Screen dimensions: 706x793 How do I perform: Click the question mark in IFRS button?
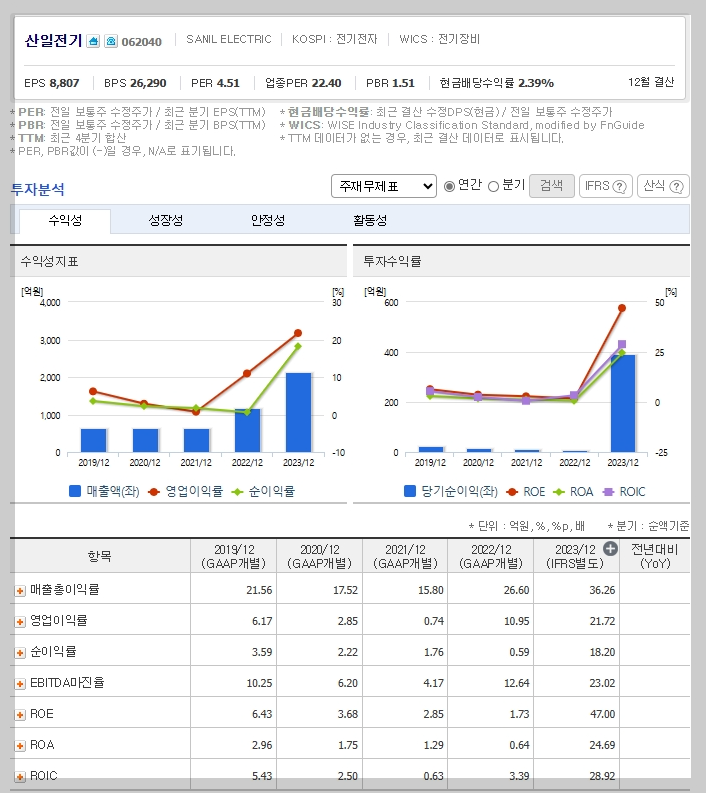point(620,187)
